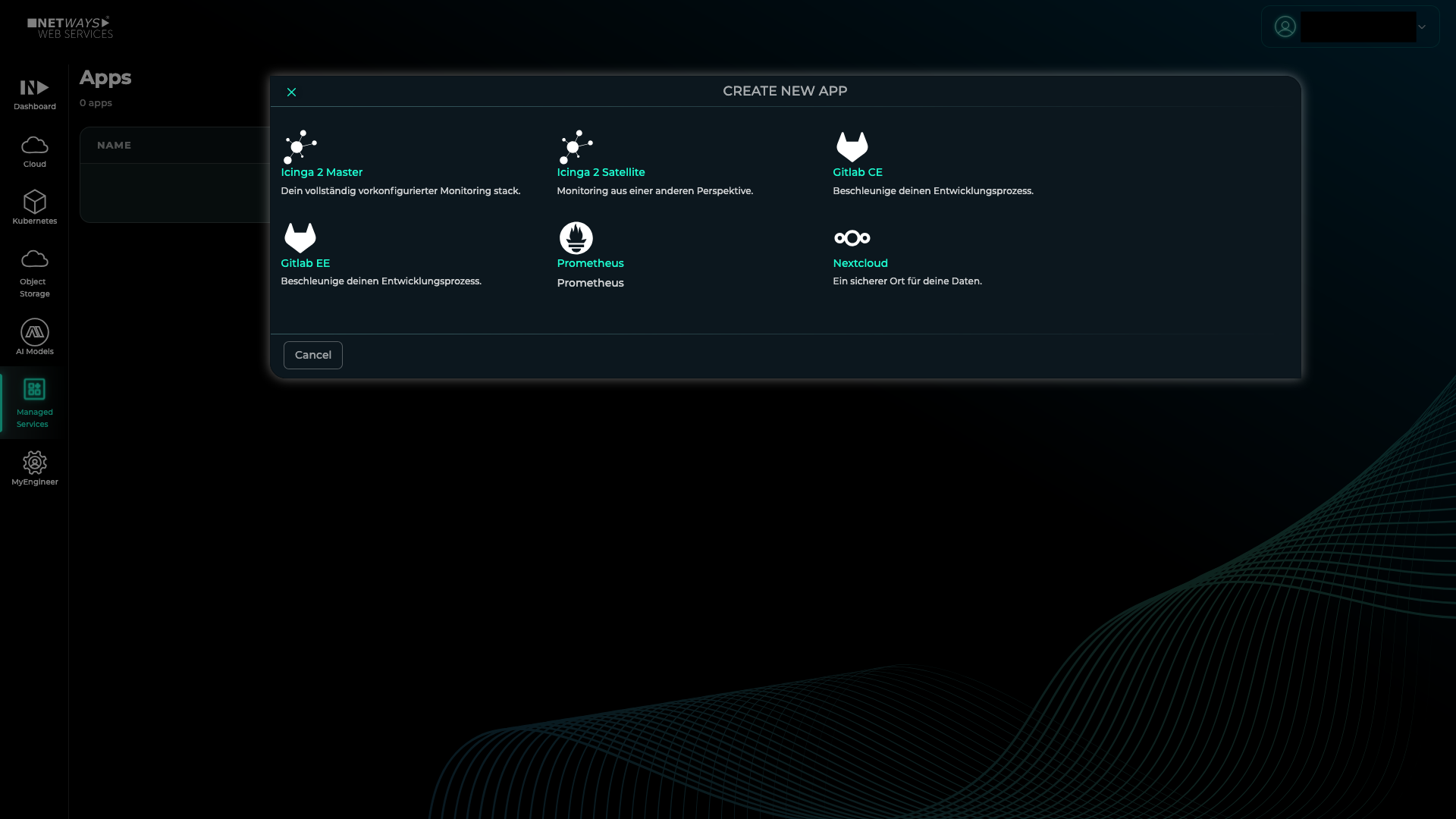1456x819 pixels.
Task: Choose the Gitlab CE title link
Action: 858,172
